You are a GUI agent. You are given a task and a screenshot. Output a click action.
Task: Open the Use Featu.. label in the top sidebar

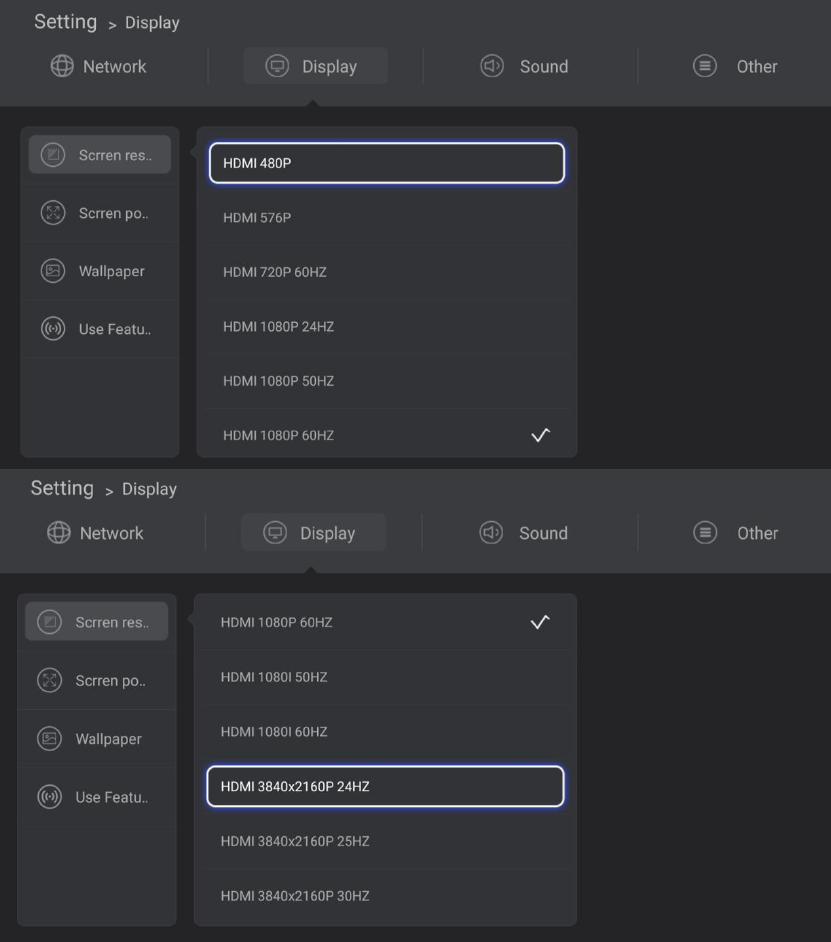[x=115, y=329]
